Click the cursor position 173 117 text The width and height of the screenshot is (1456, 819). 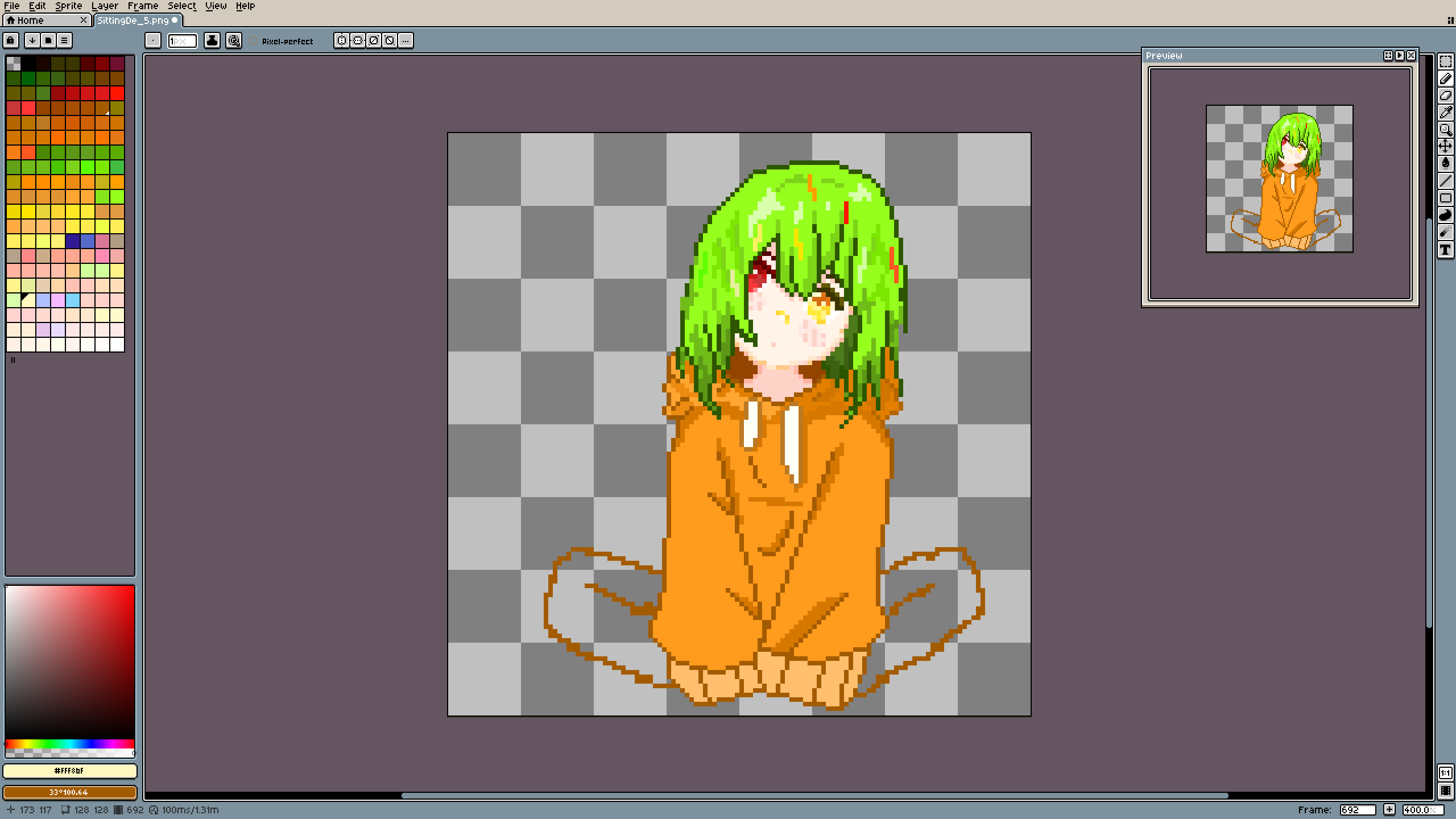(35, 810)
